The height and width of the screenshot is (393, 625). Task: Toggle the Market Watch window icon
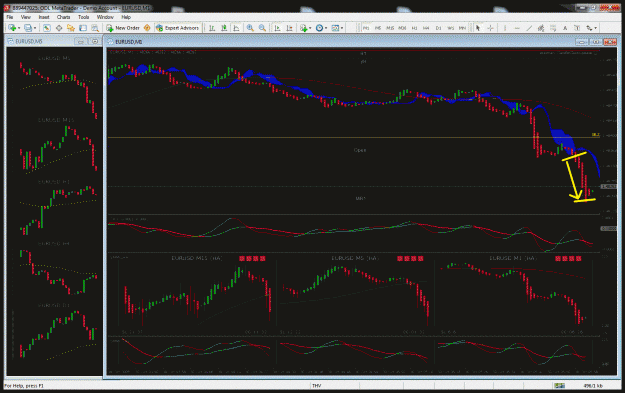point(47,28)
